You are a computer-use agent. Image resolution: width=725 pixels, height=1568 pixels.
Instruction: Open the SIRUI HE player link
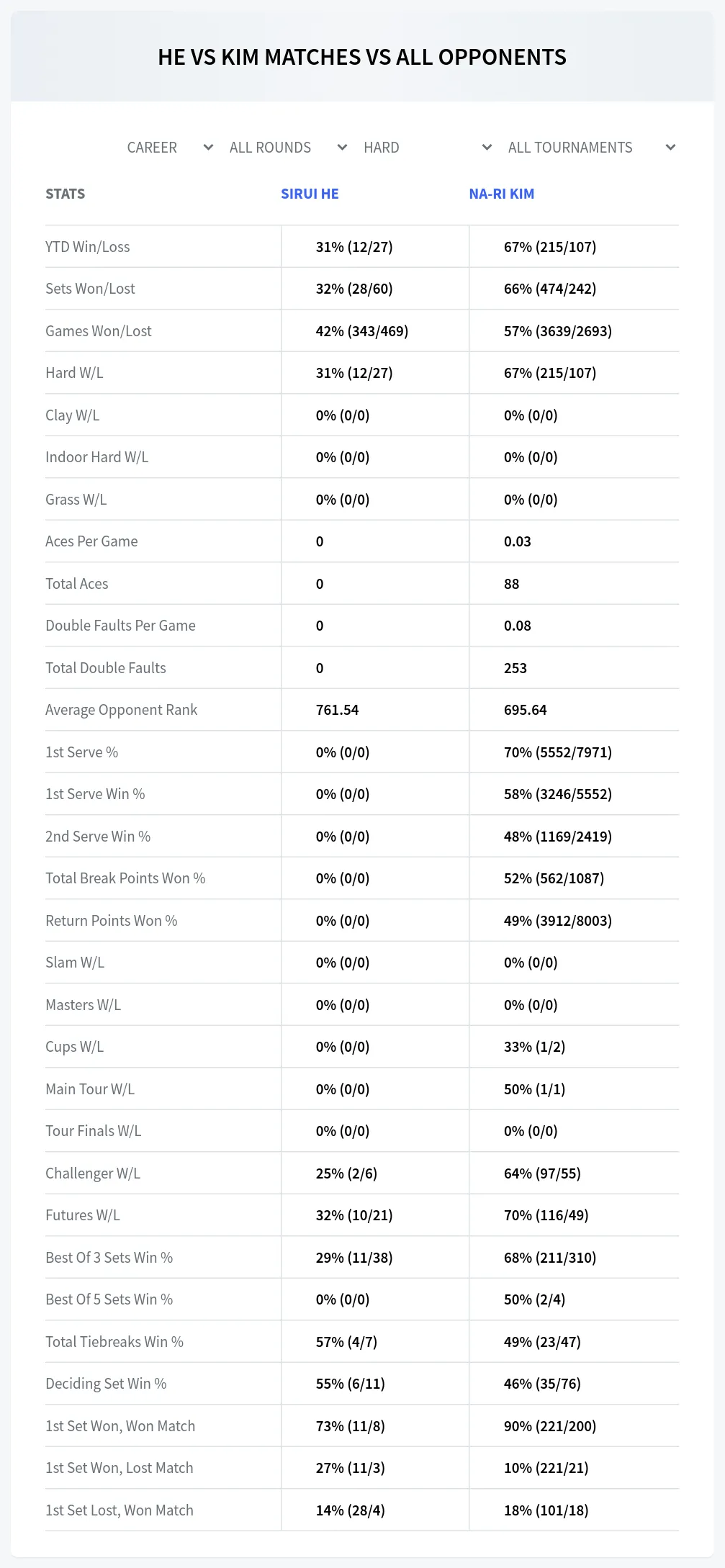point(310,194)
